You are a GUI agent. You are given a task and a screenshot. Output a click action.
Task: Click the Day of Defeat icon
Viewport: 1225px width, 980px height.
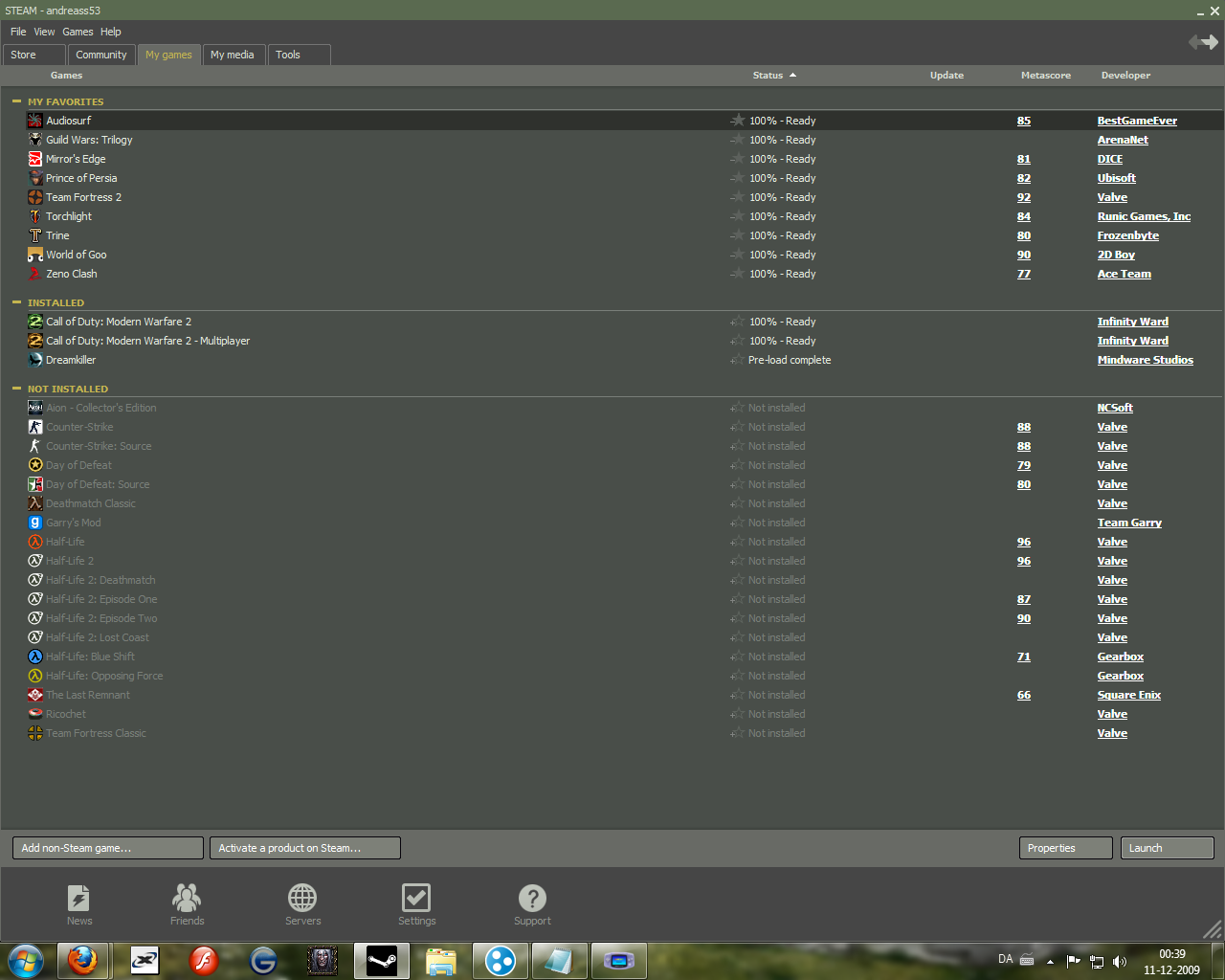(35, 465)
